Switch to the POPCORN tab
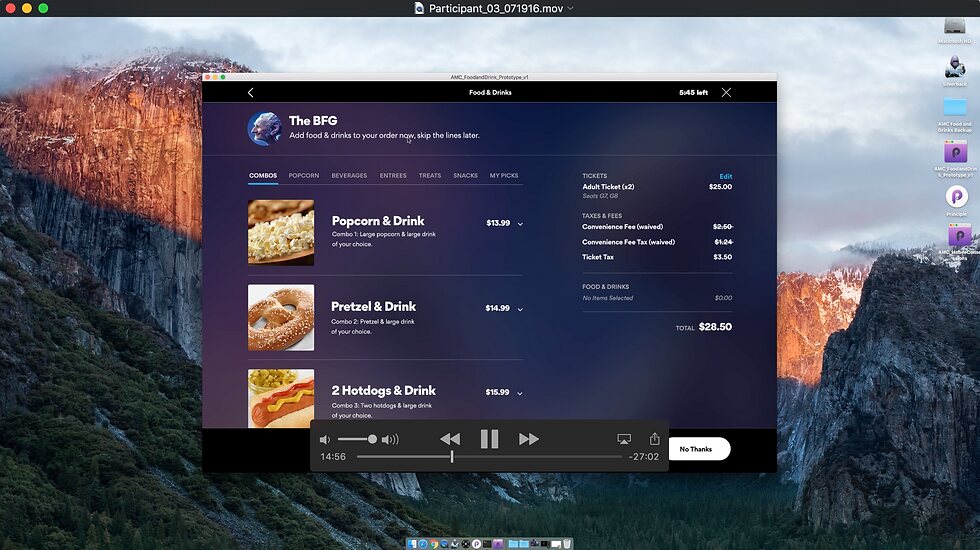Screen dimensions: 980x550 click(304, 176)
